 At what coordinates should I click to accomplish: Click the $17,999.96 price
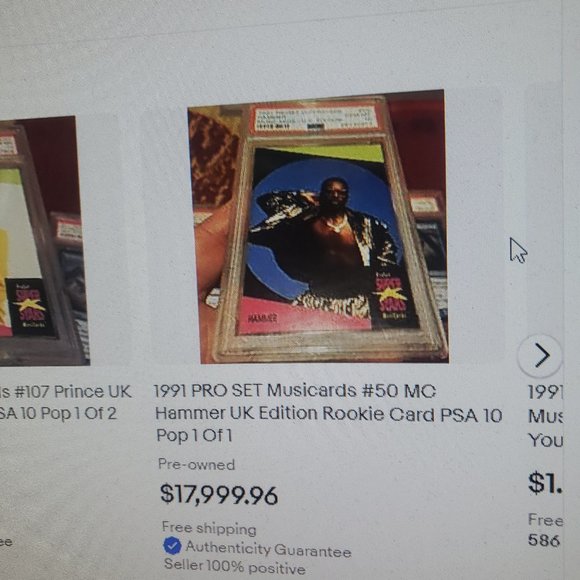click(219, 495)
